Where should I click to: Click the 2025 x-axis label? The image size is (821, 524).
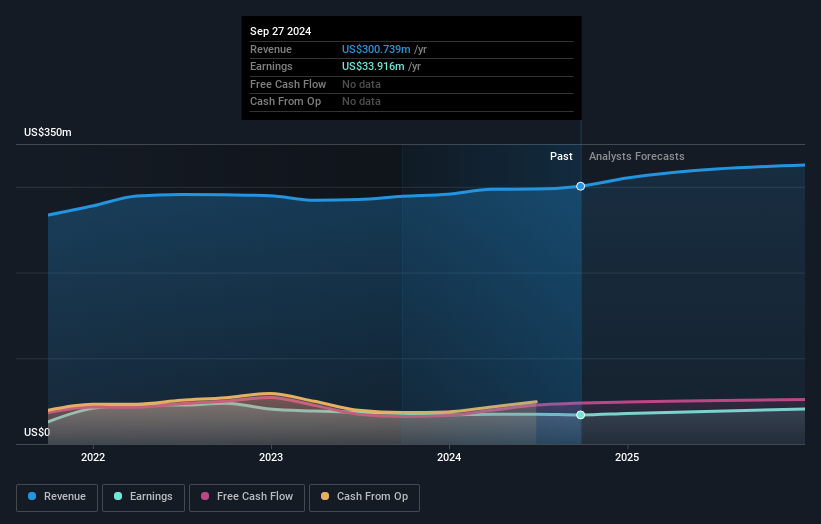click(627, 458)
